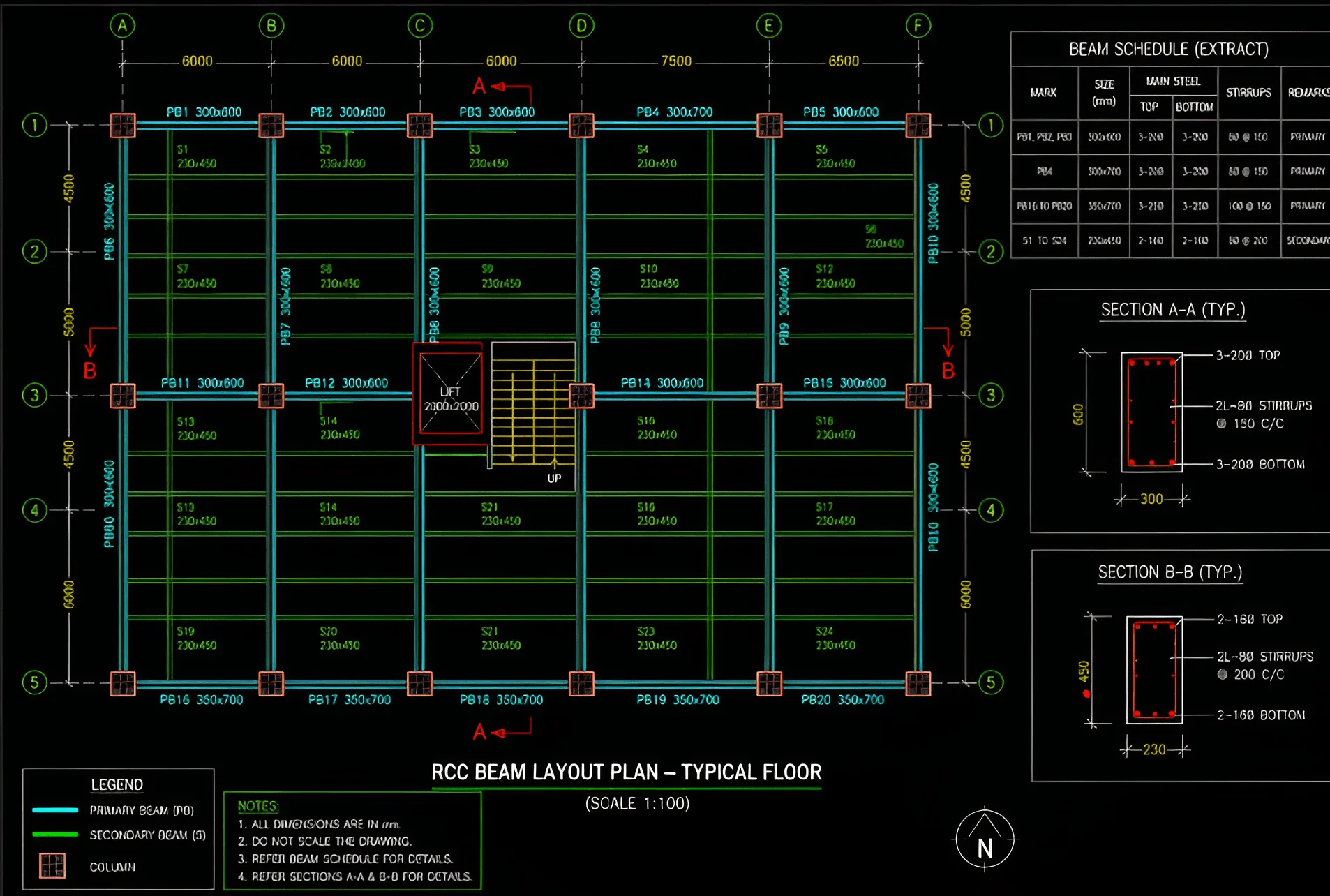Click the UP label at the staircase
The image size is (1330, 896).
(554, 478)
